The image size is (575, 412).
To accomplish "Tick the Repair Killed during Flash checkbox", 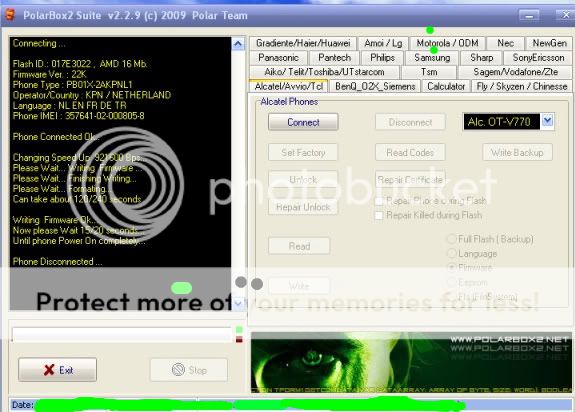I will 379,215.
